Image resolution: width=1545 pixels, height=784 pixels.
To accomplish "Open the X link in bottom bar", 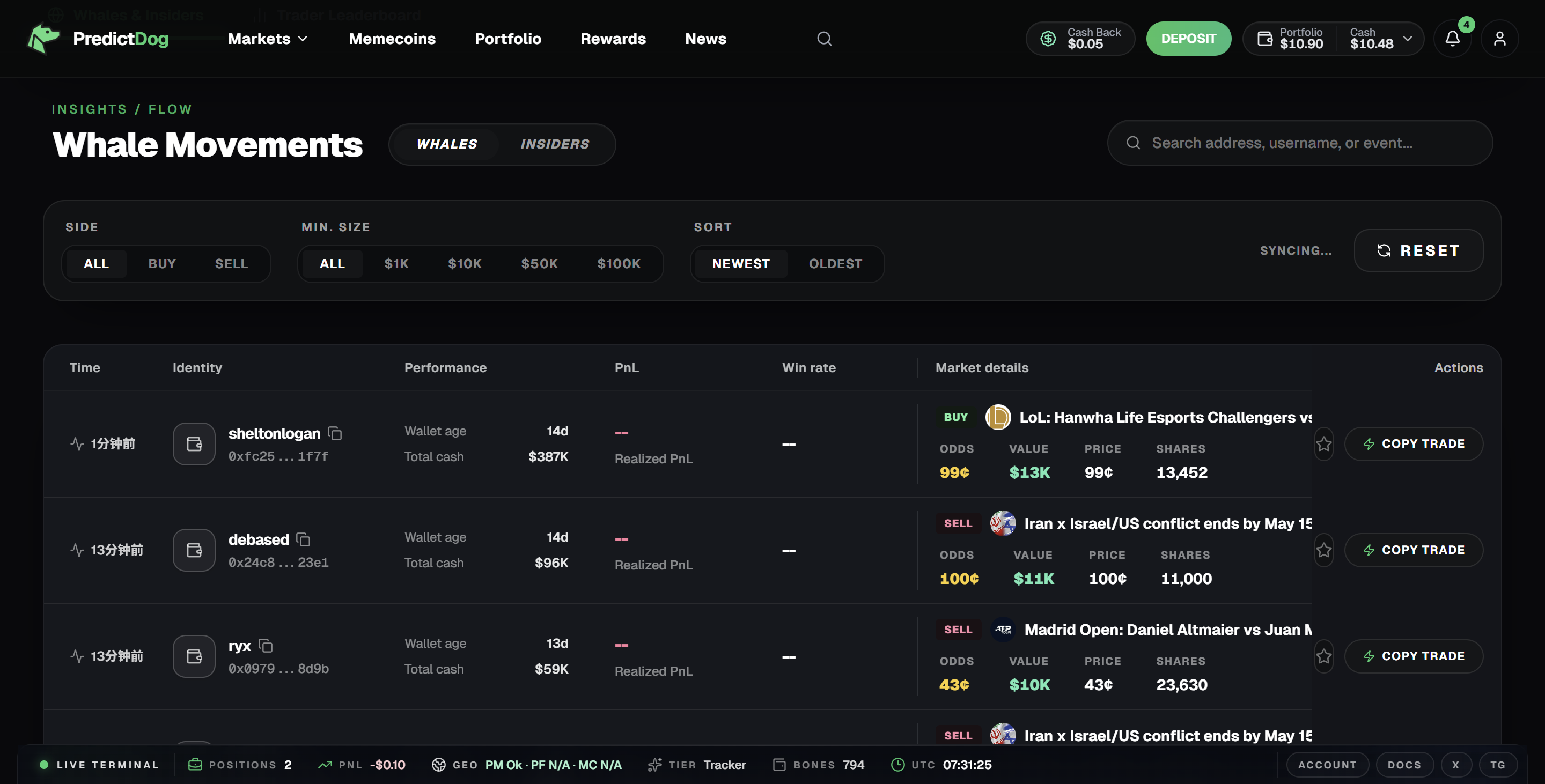I will click(x=1455, y=765).
